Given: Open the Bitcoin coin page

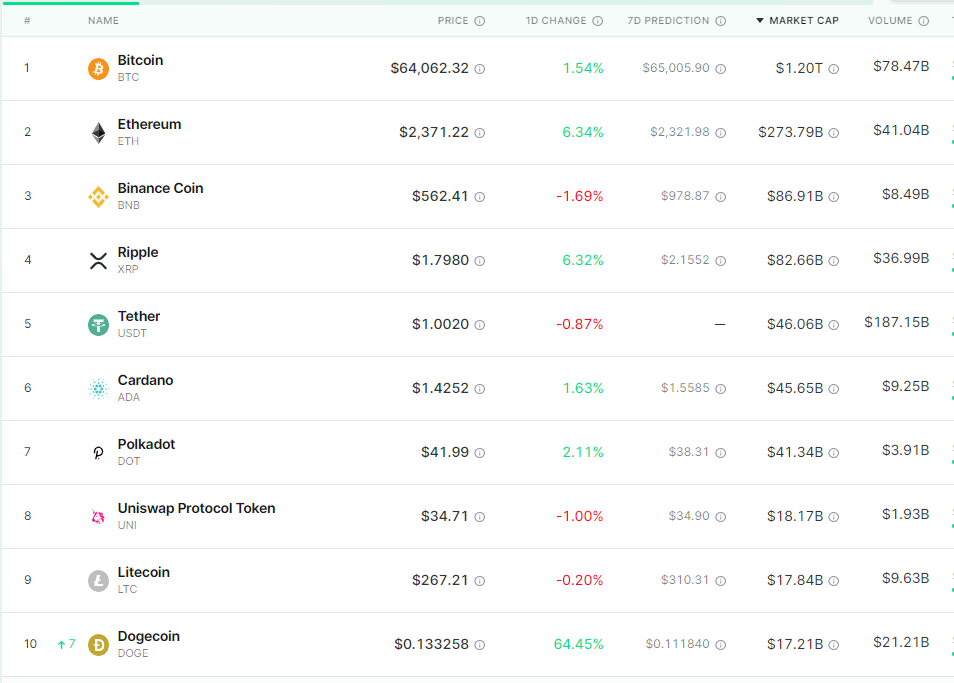Looking at the screenshot, I should [x=140, y=60].
